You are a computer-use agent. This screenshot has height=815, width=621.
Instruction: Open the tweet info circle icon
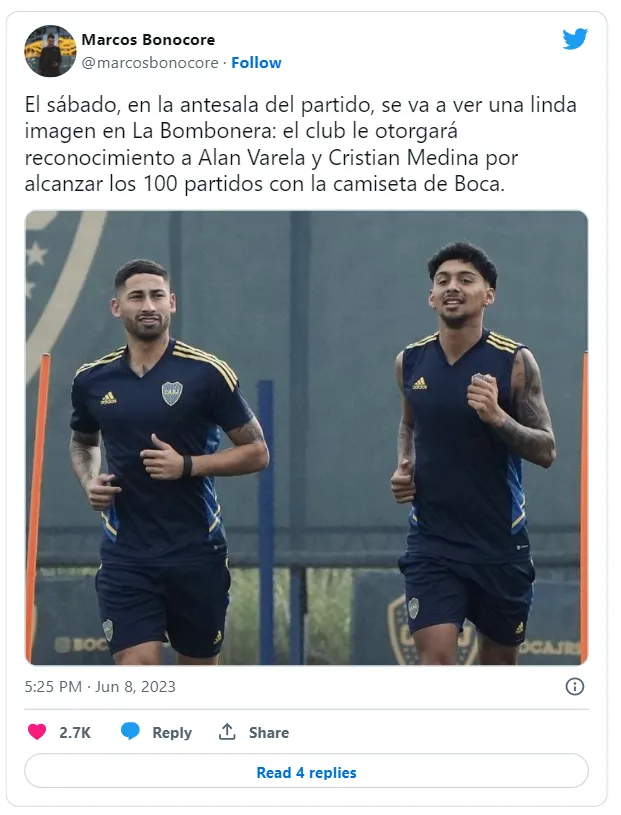click(574, 686)
